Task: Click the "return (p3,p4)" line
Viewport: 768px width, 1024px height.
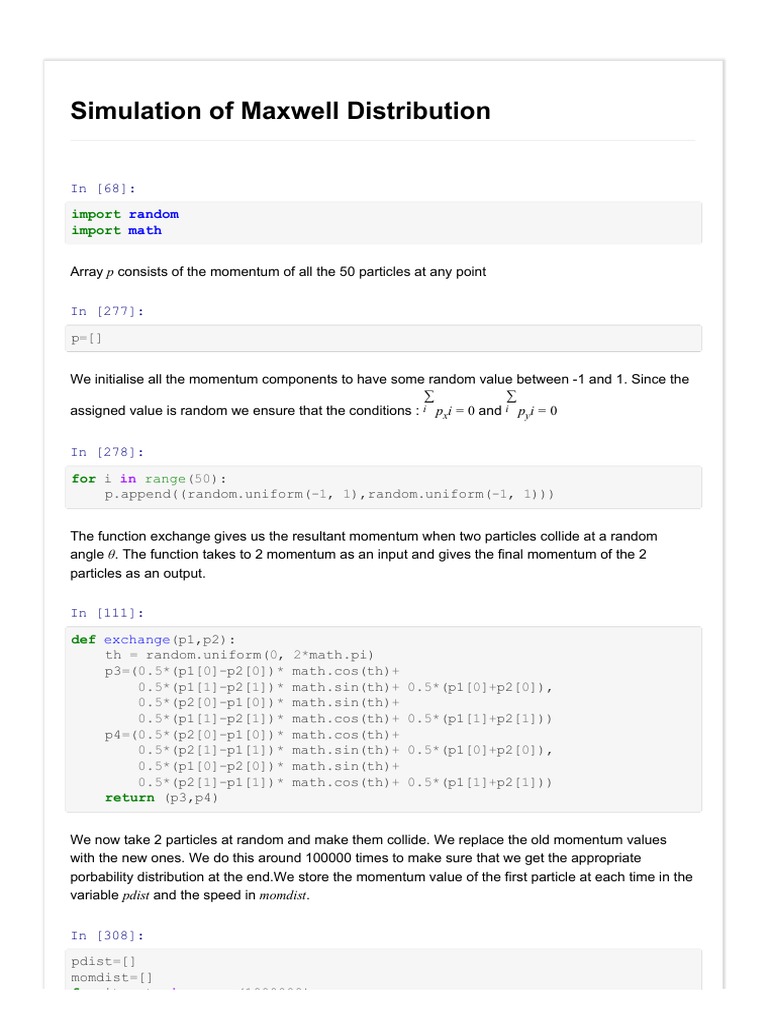Action: pyautogui.click(x=161, y=797)
